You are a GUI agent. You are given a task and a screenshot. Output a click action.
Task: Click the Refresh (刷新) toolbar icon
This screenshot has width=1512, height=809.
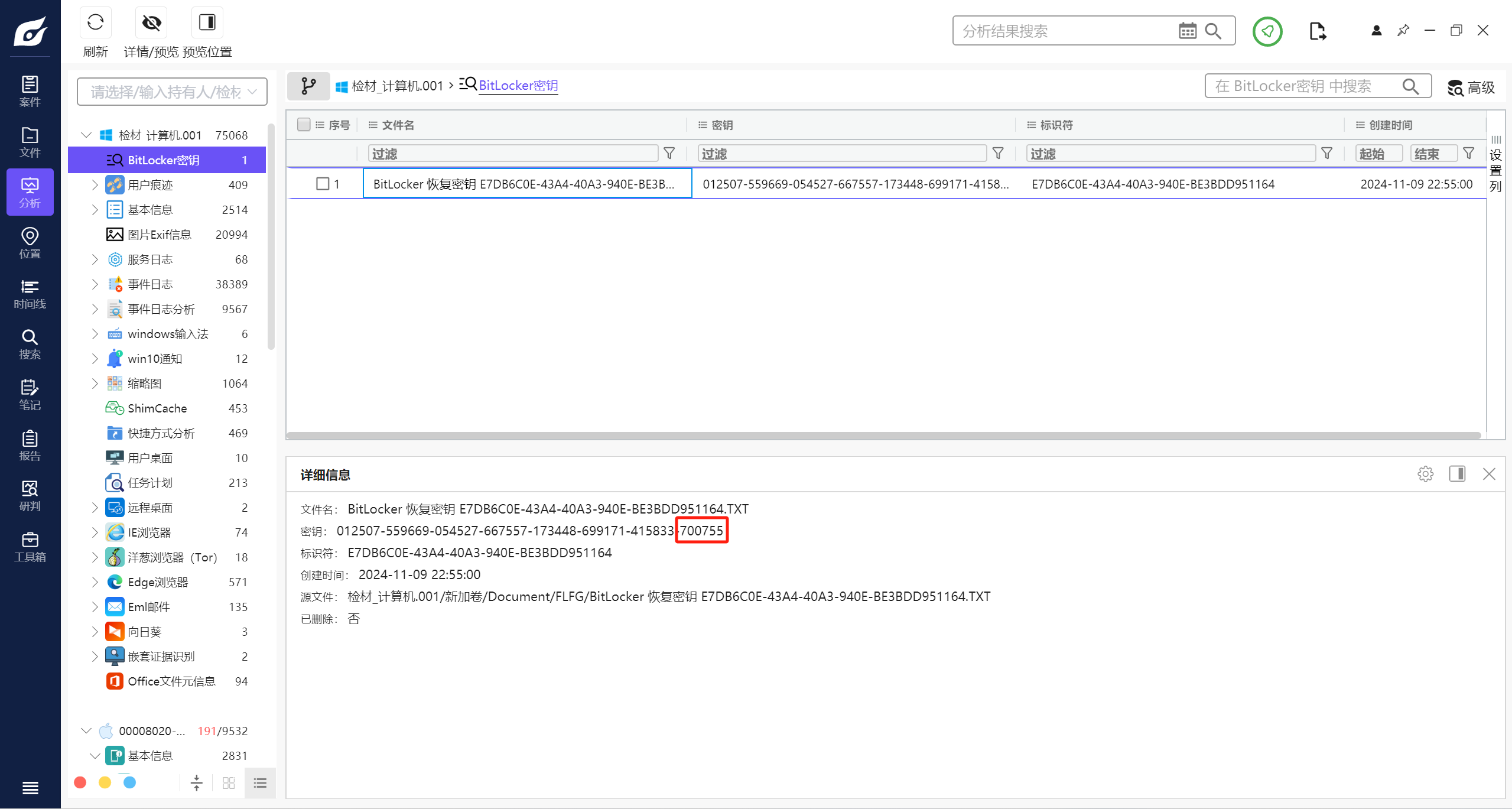[95, 23]
